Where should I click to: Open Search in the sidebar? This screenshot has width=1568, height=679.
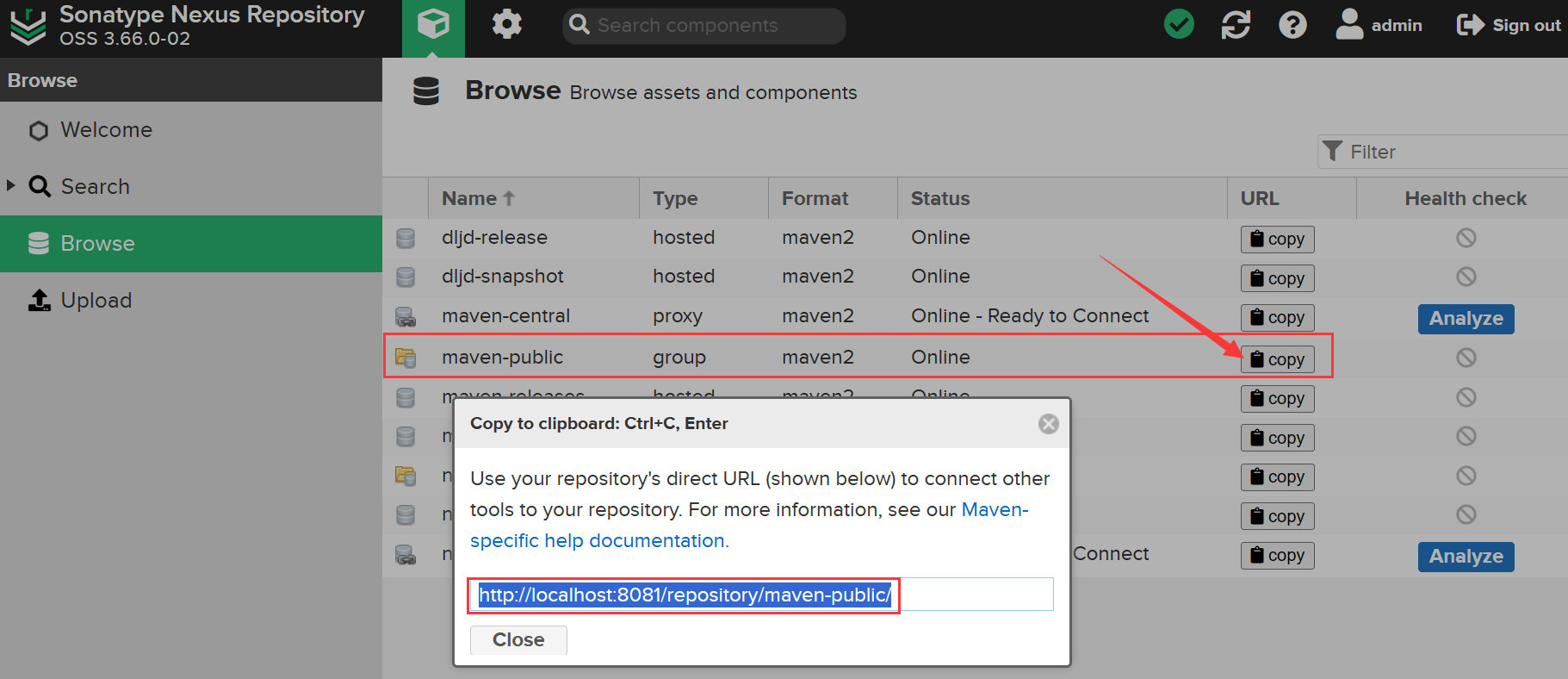(x=191, y=186)
